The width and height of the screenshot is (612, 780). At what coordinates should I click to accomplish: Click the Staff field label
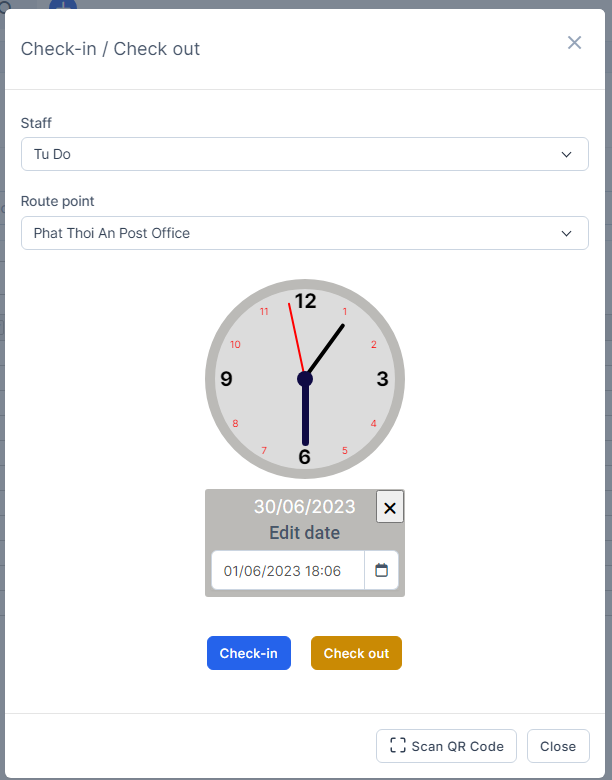(36, 123)
